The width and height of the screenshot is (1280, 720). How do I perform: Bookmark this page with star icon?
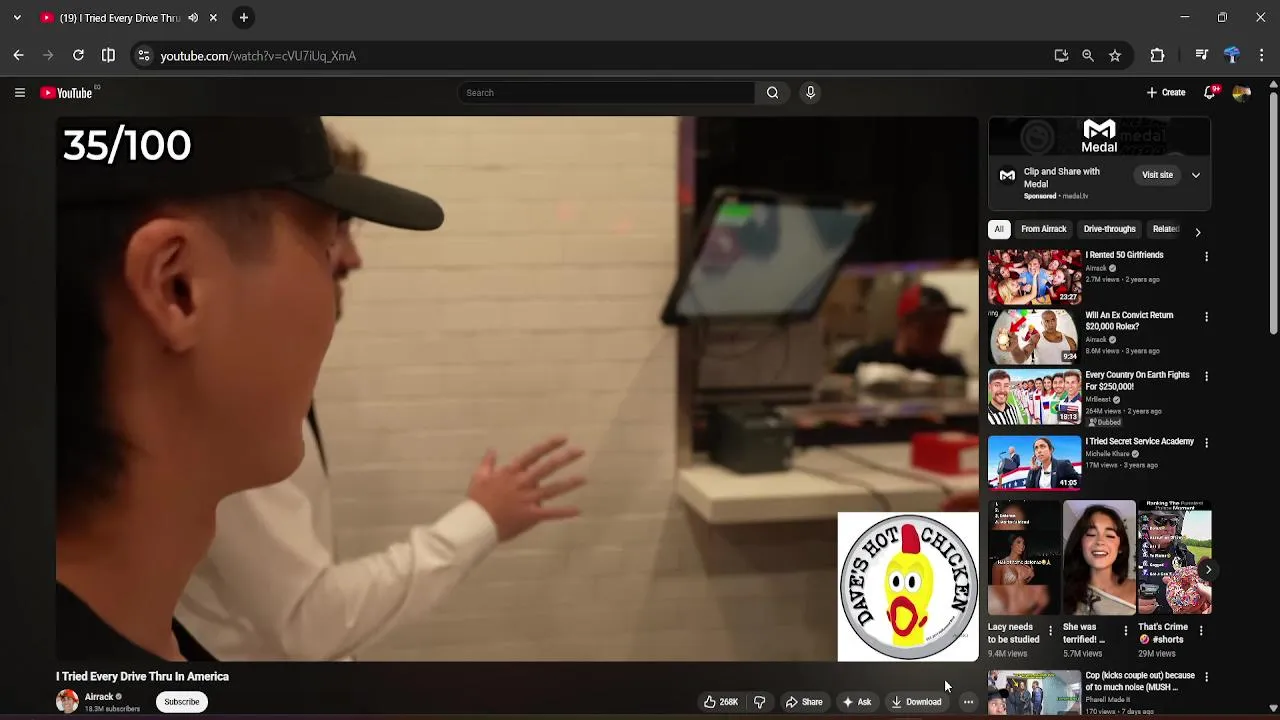(x=1115, y=56)
